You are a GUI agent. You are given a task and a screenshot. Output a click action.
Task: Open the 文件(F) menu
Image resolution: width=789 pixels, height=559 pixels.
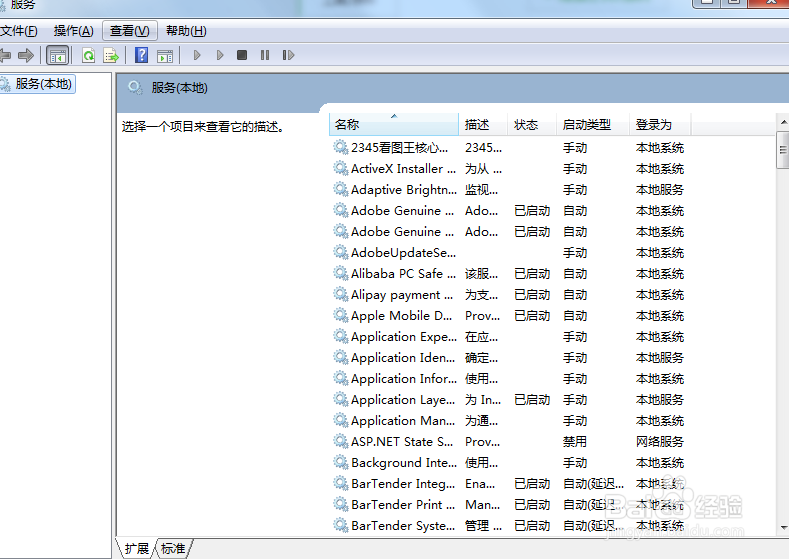19,31
